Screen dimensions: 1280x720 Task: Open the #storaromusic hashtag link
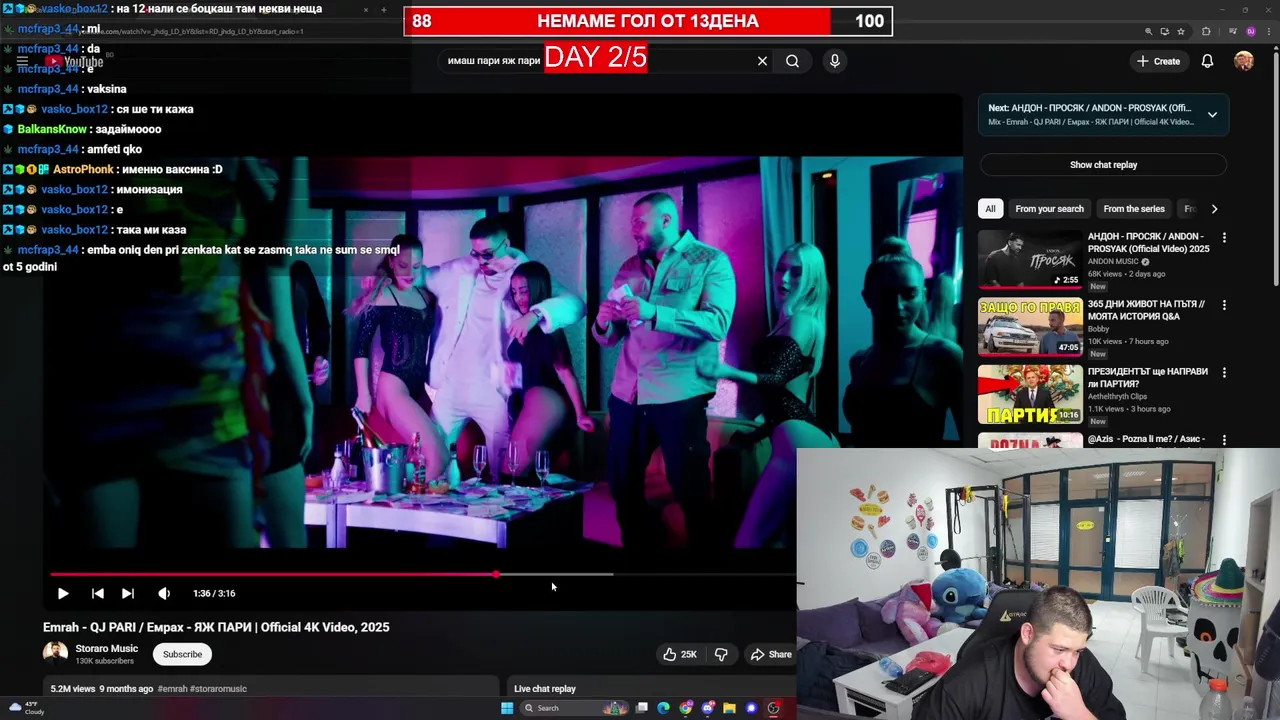tap(218, 689)
